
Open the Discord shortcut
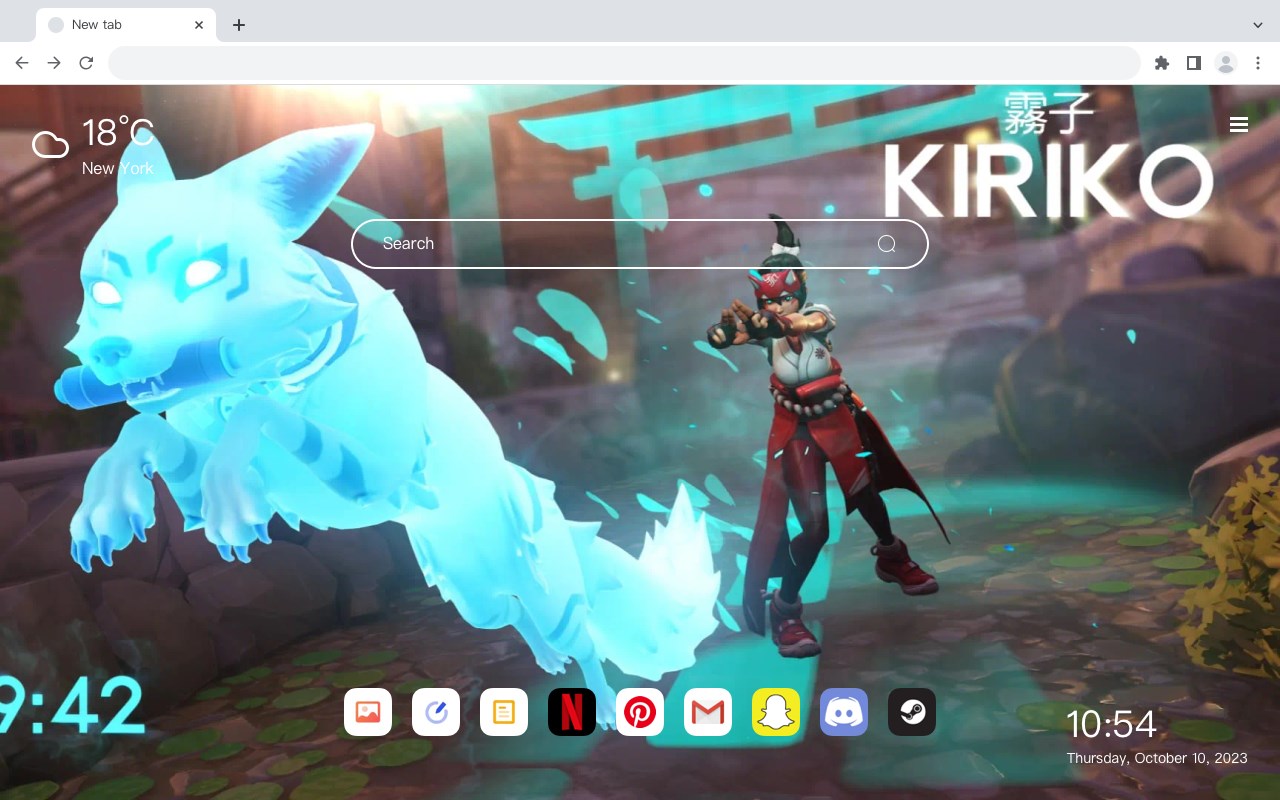[844, 712]
